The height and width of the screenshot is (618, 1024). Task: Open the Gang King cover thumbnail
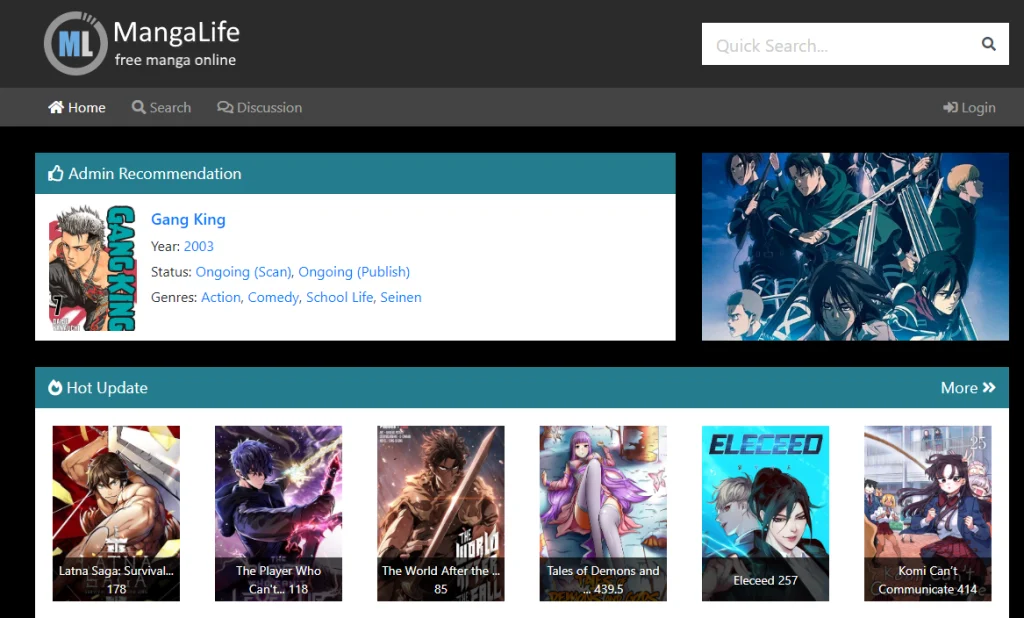pos(92,267)
